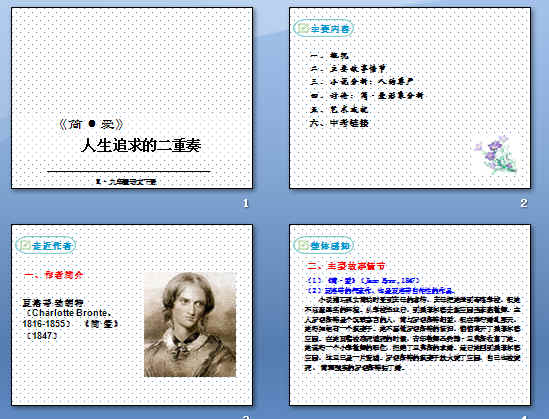Select slide 1 titled 人生追求的二重奏

[132, 98]
